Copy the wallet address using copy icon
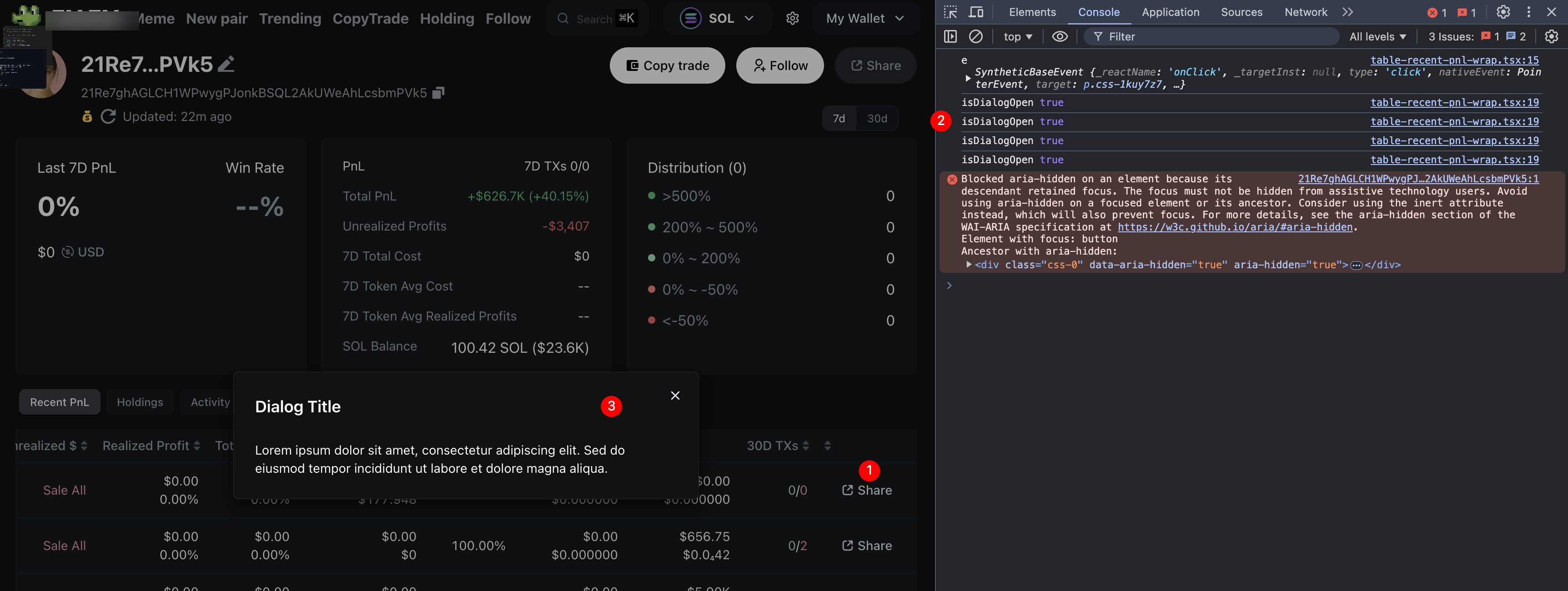The width and height of the screenshot is (1568, 591). click(438, 93)
